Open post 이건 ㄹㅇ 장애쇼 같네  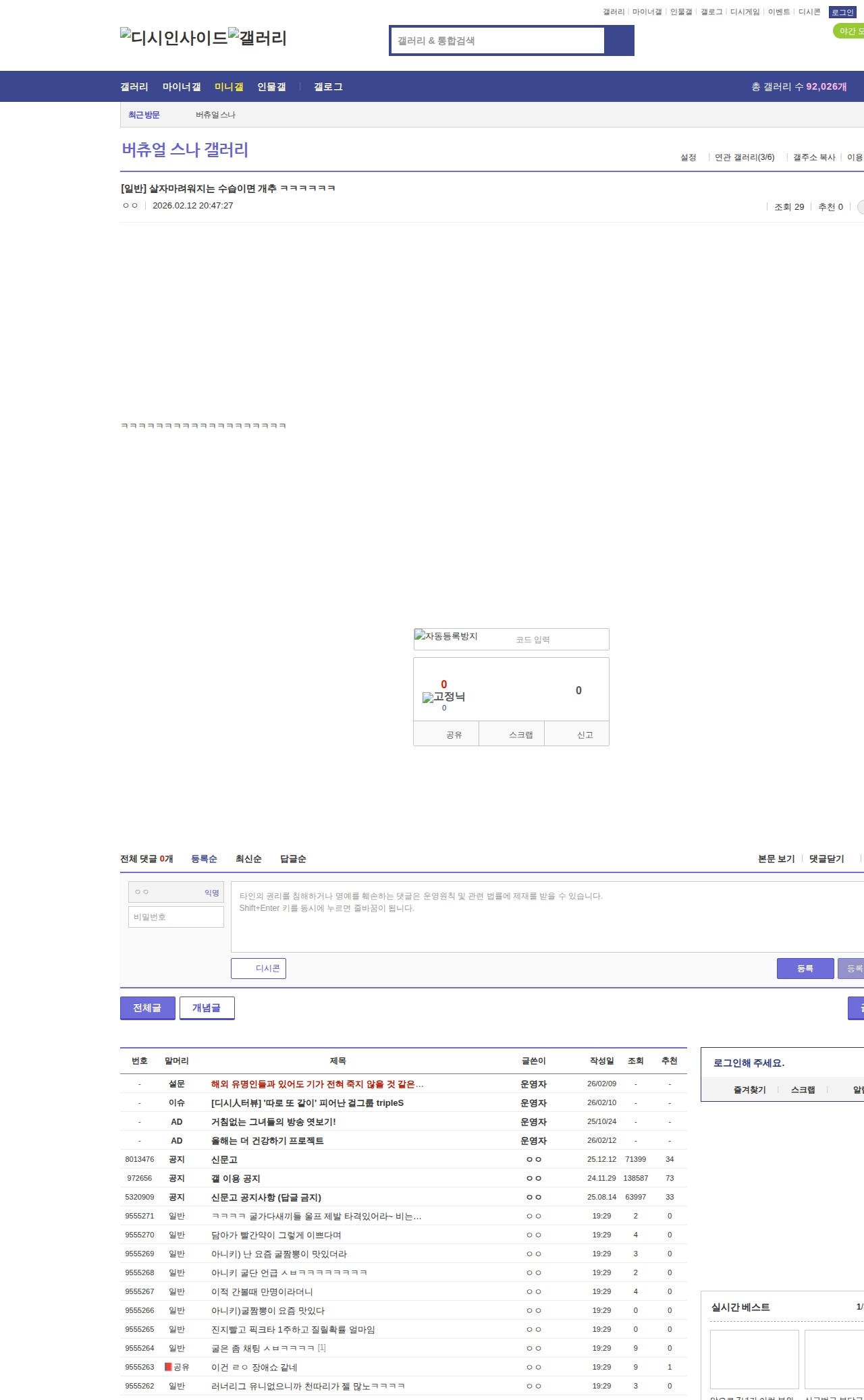(x=254, y=1367)
